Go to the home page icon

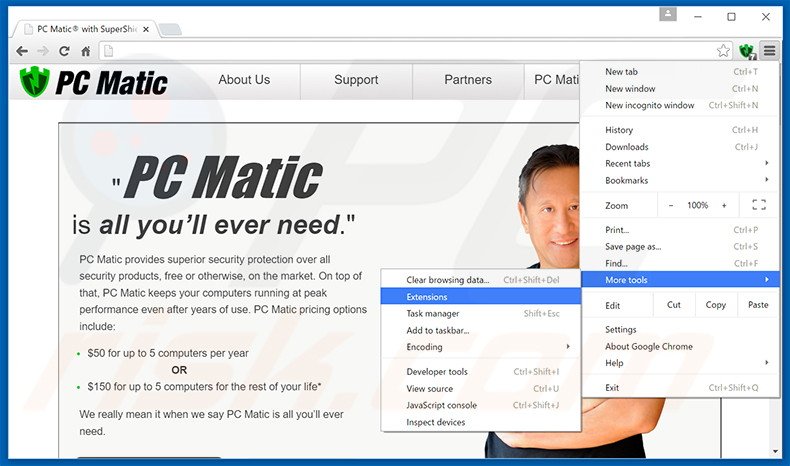(86, 51)
